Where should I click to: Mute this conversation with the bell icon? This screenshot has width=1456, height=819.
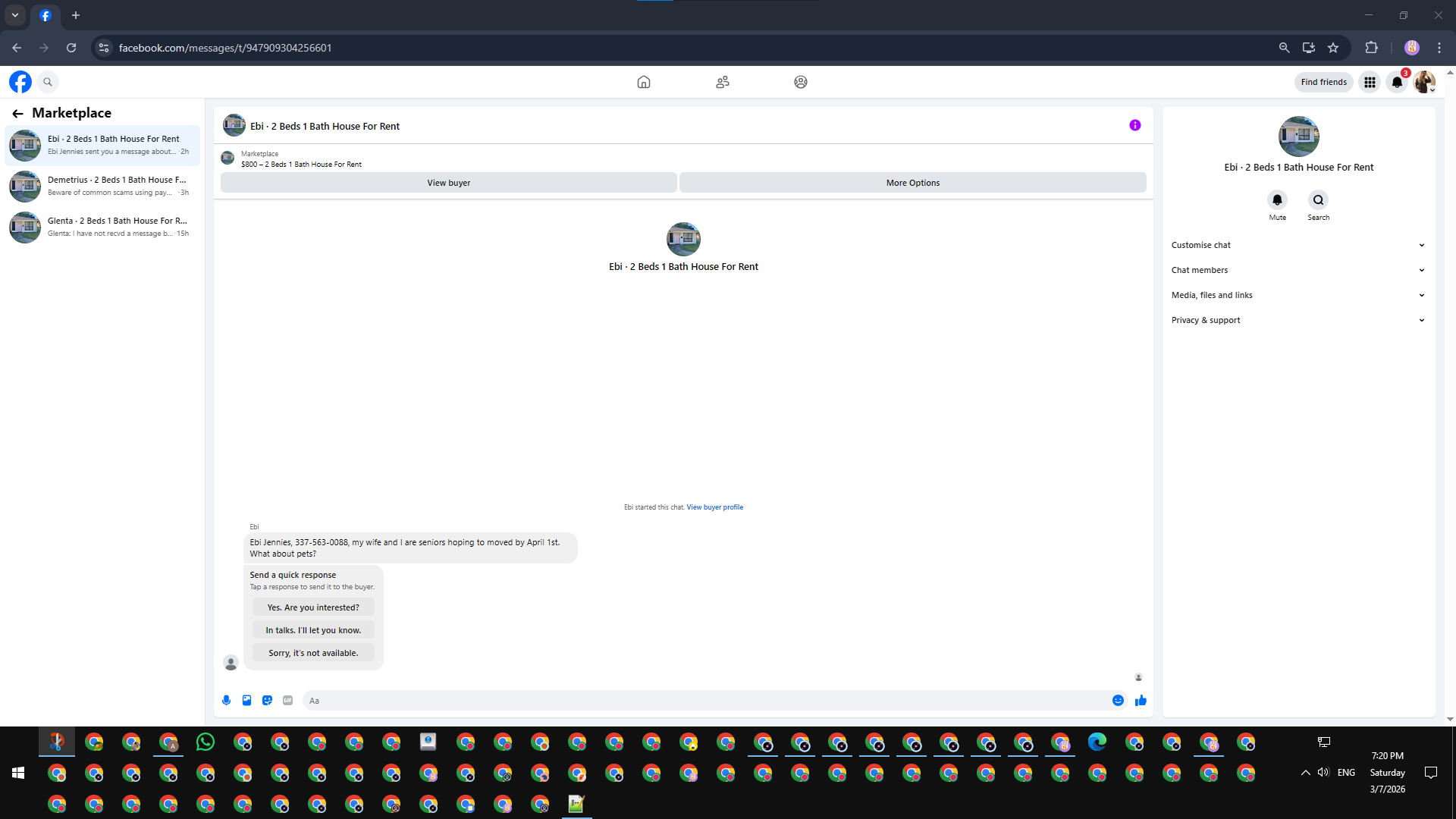[x=1278, y=200]
